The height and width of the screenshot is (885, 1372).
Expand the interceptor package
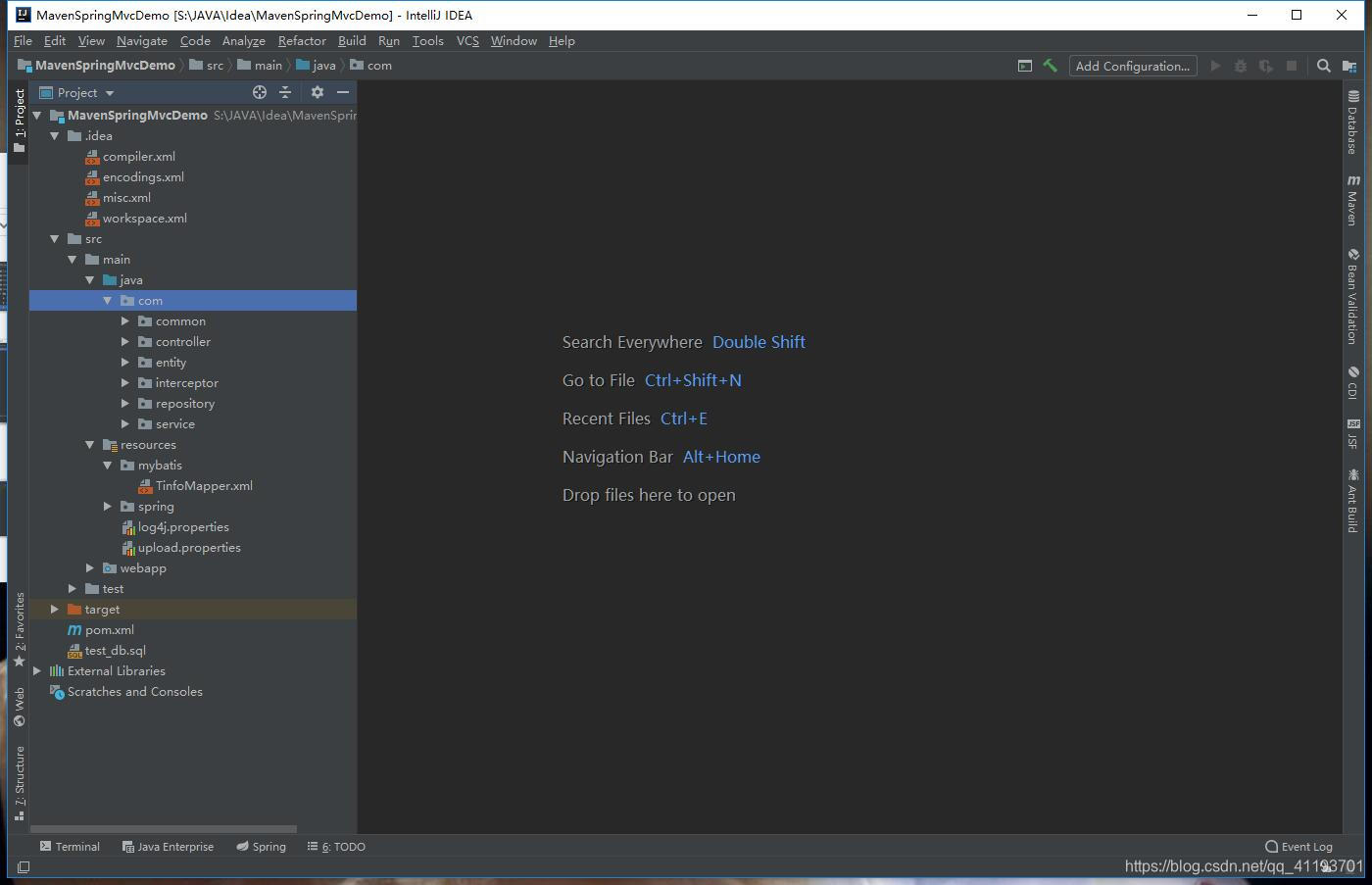coord(125,383)
